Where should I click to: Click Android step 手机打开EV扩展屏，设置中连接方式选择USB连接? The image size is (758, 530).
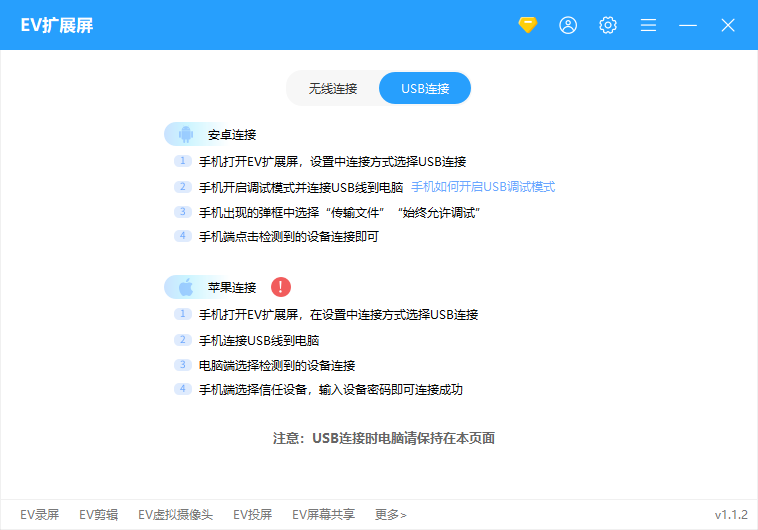click(333, 162)
